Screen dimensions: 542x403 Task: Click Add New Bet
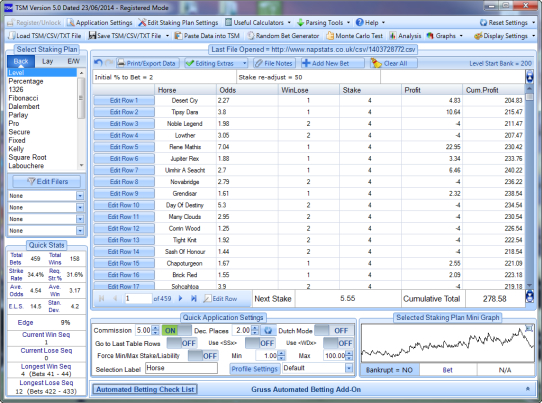coord(332,63)
